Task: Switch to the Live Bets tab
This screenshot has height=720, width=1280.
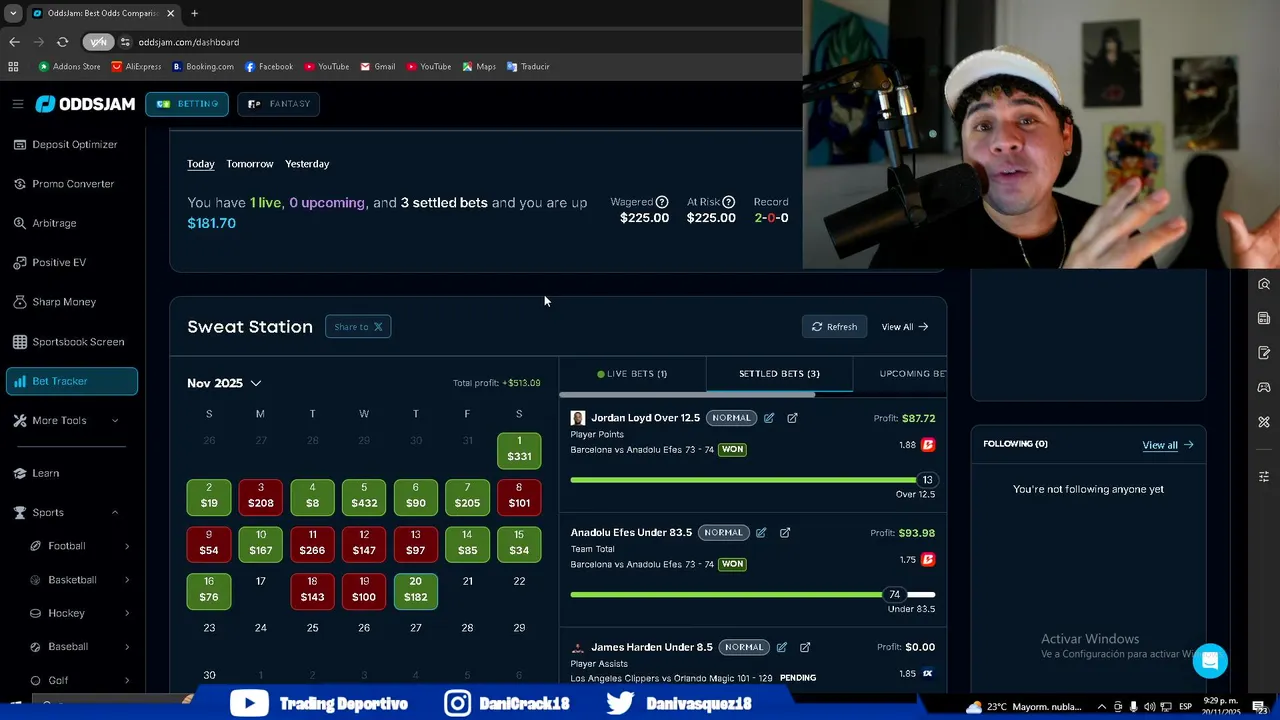Action: 632,374
